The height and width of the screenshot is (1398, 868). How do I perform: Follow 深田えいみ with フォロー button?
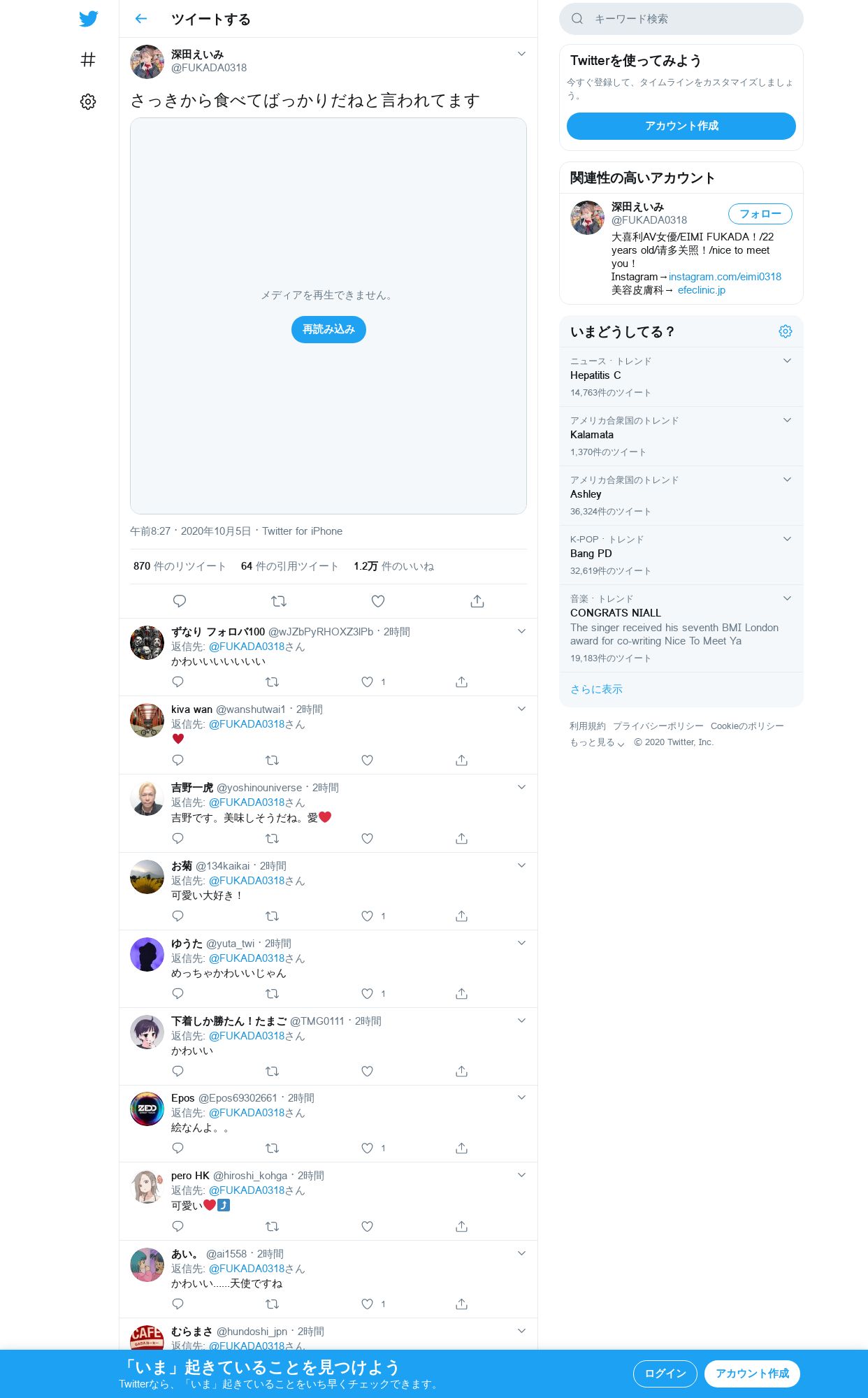(760, 214)
